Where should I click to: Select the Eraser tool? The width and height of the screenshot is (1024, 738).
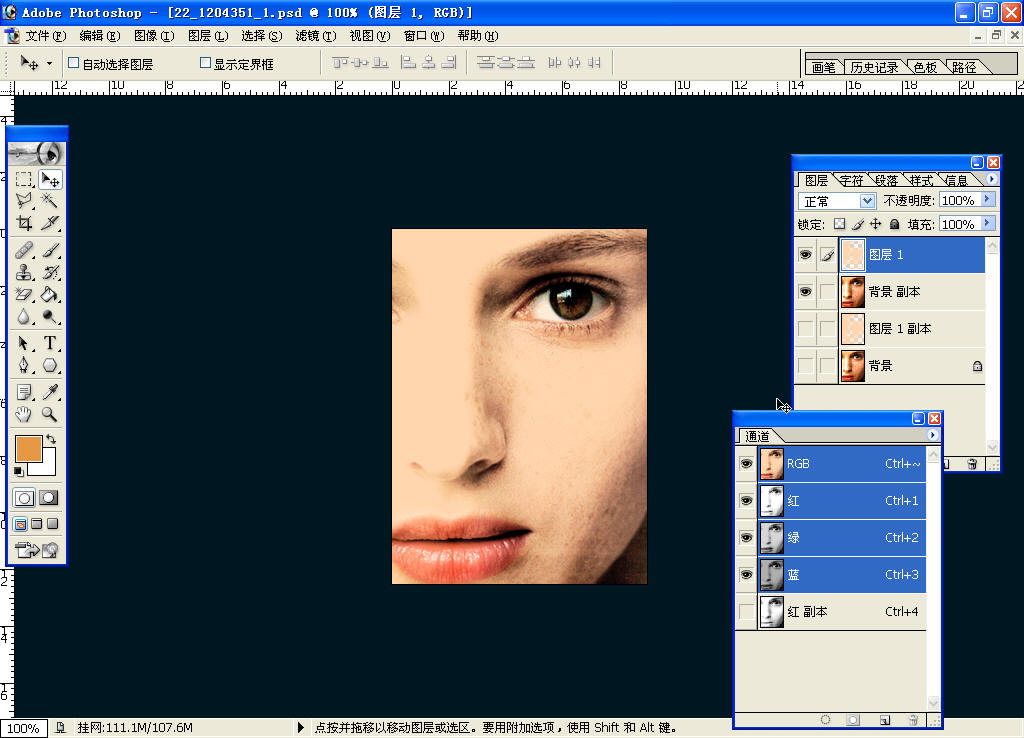[x=24, y=294]
